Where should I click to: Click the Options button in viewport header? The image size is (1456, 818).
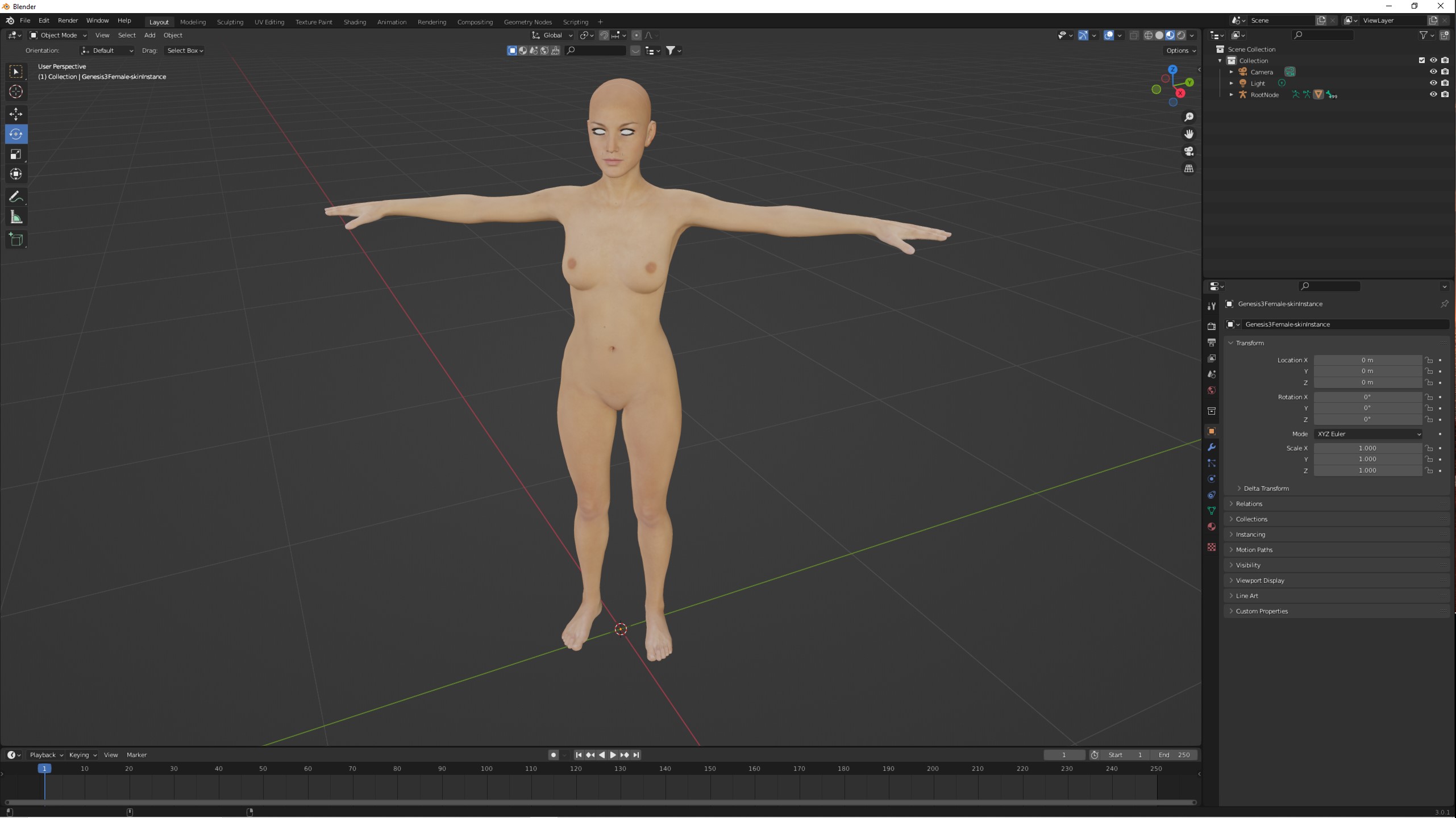[x=1180, y=51]
